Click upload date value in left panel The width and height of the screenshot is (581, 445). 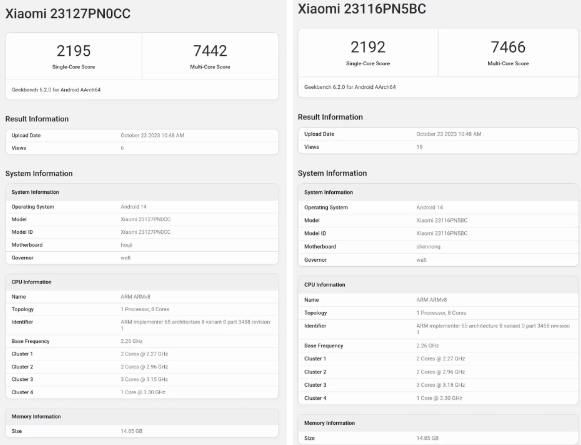(152, 135)
